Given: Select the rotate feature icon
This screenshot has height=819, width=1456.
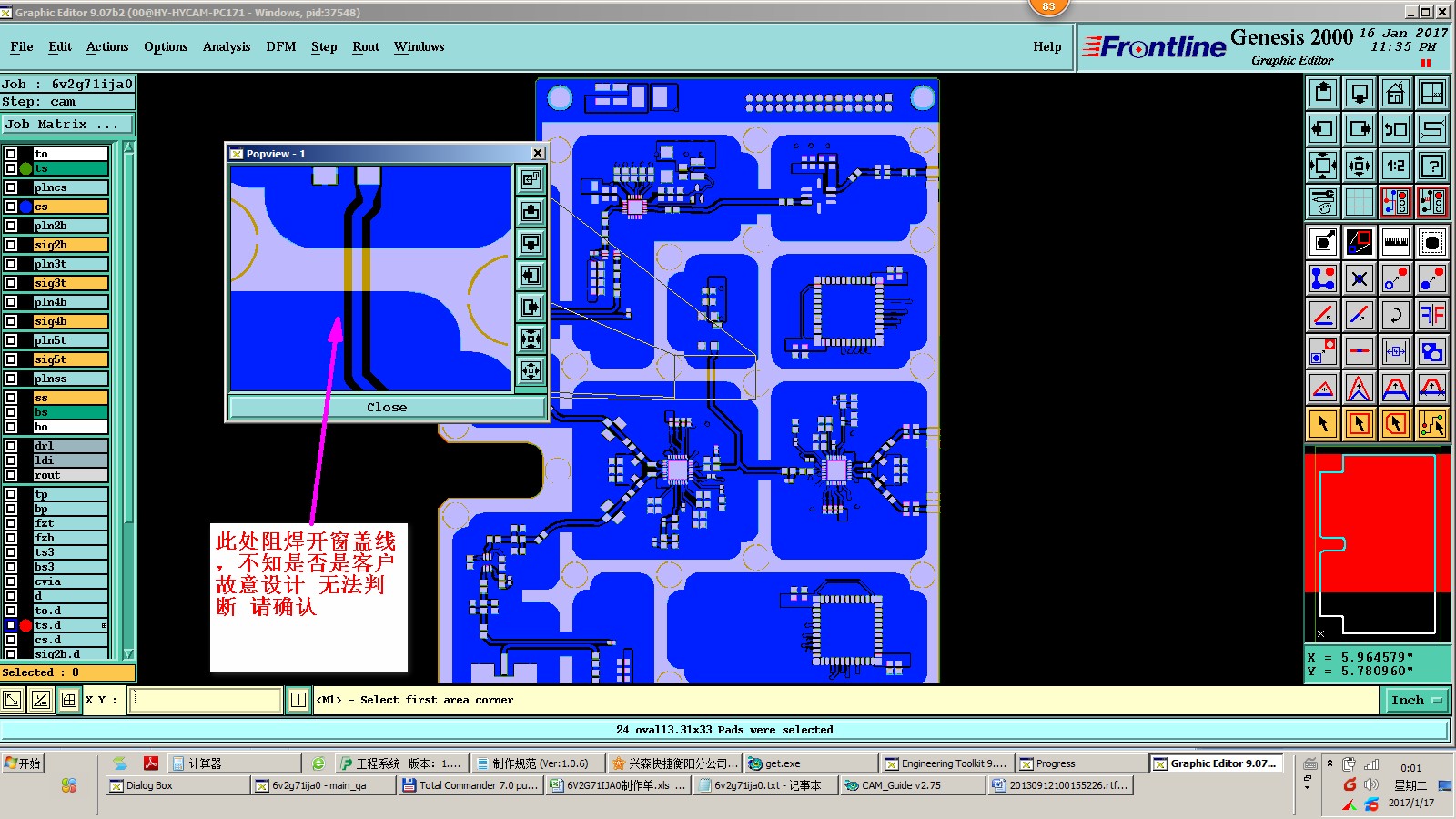Looking at the screenshot, I should (x=1395, y=315).
